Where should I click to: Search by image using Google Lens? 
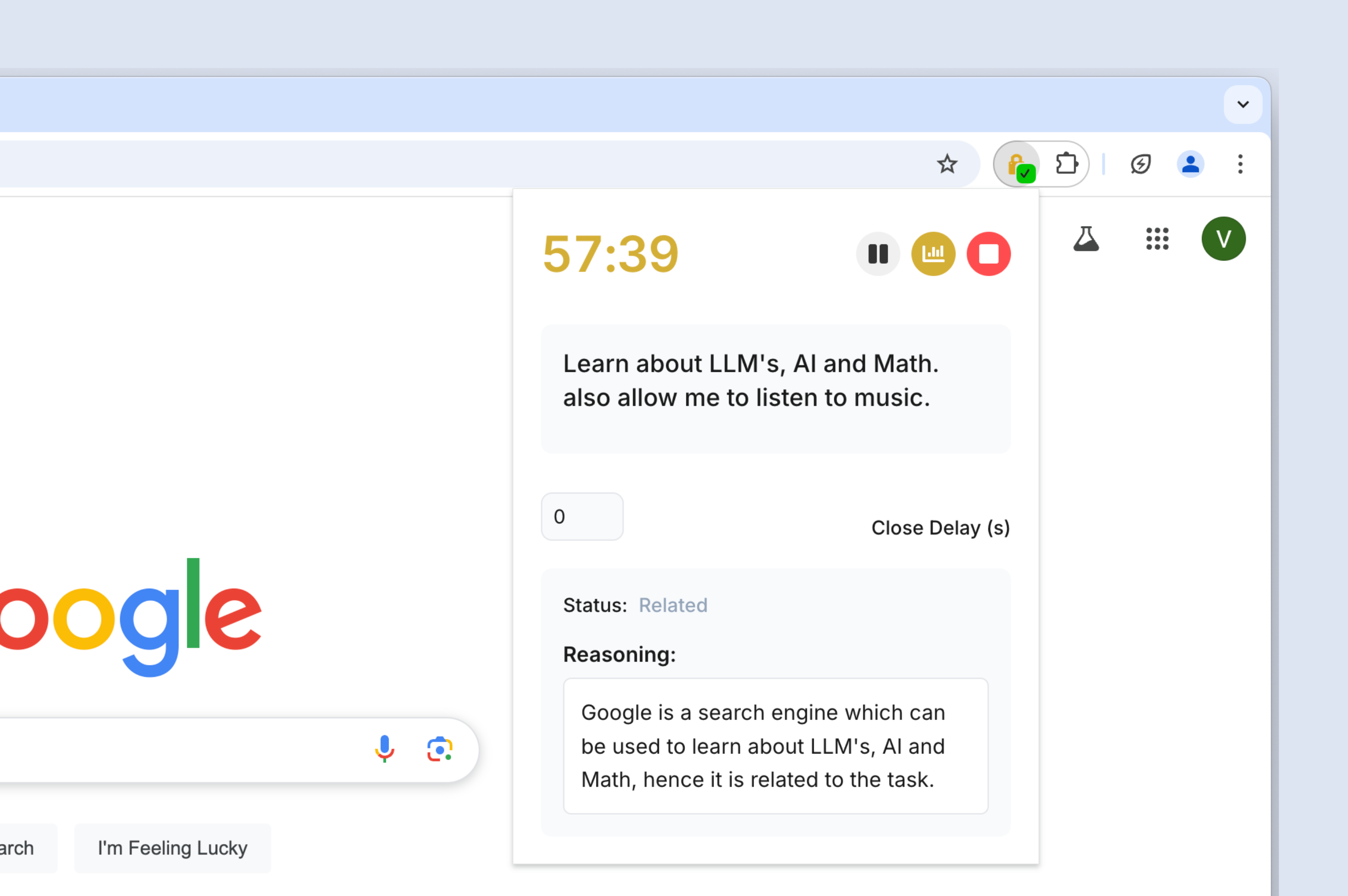pos(439,749)
